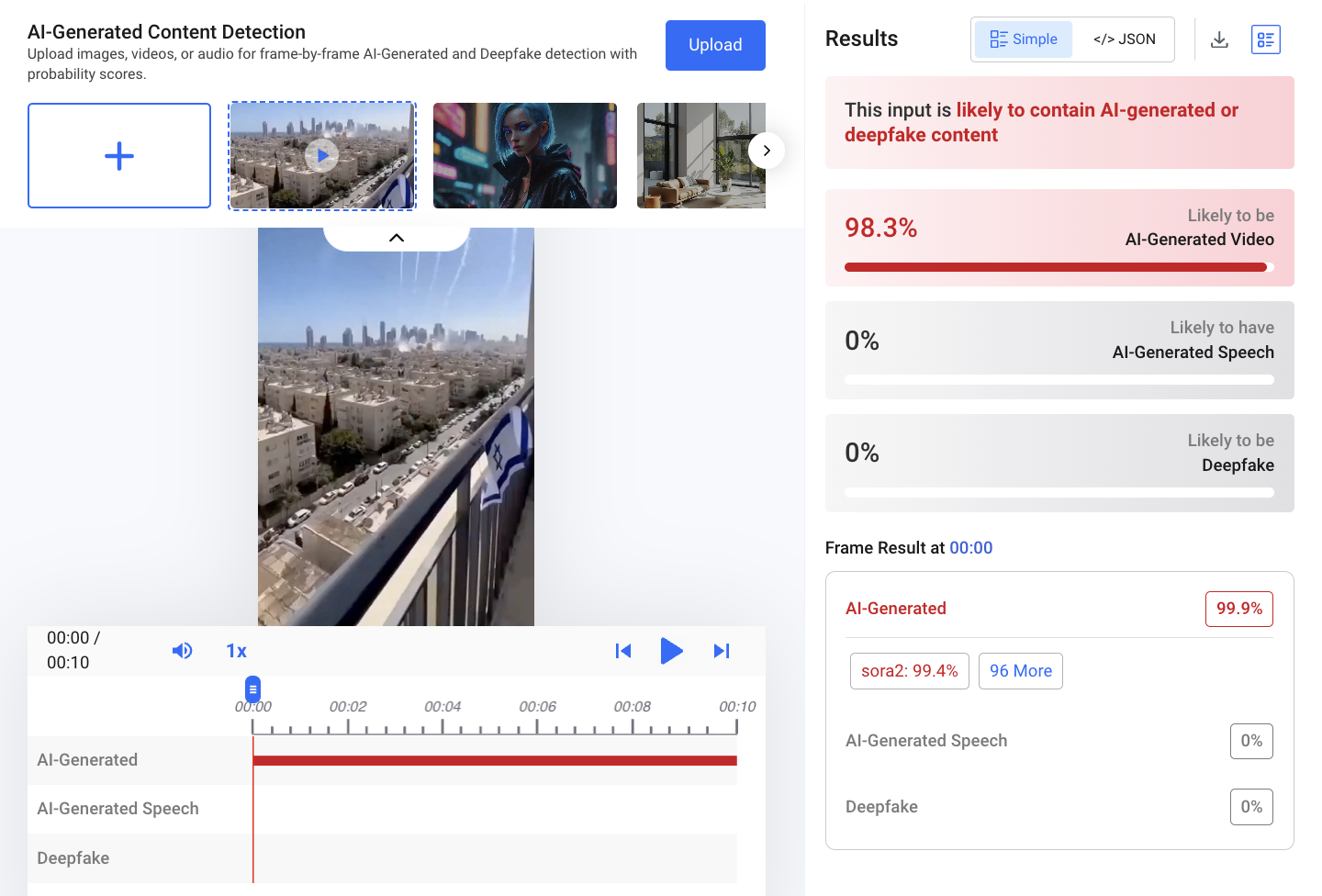
Task: Click the timeline playhead handle
Action: [253, 689]
